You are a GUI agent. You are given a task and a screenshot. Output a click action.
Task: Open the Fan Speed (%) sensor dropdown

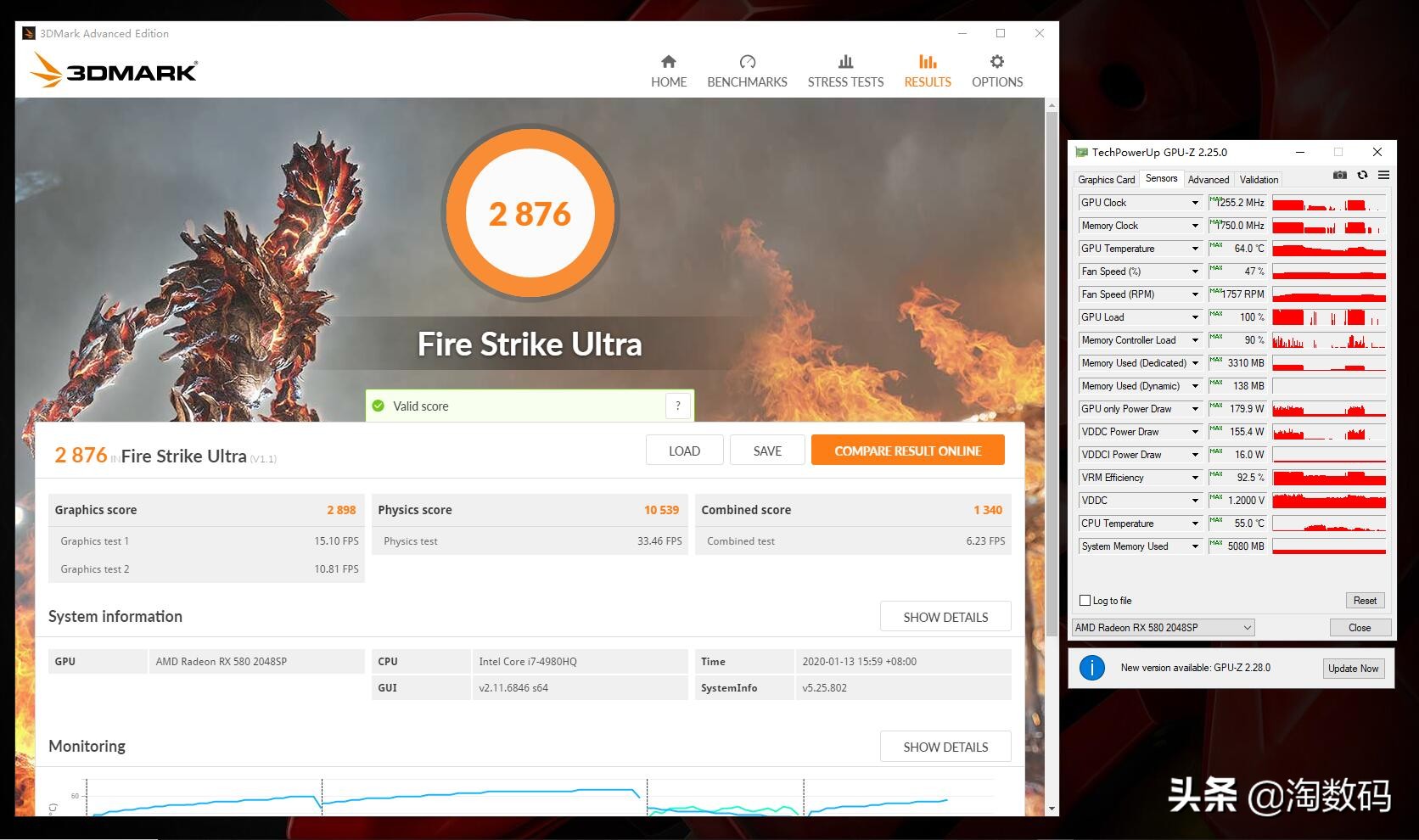[x=1195, y=272]
